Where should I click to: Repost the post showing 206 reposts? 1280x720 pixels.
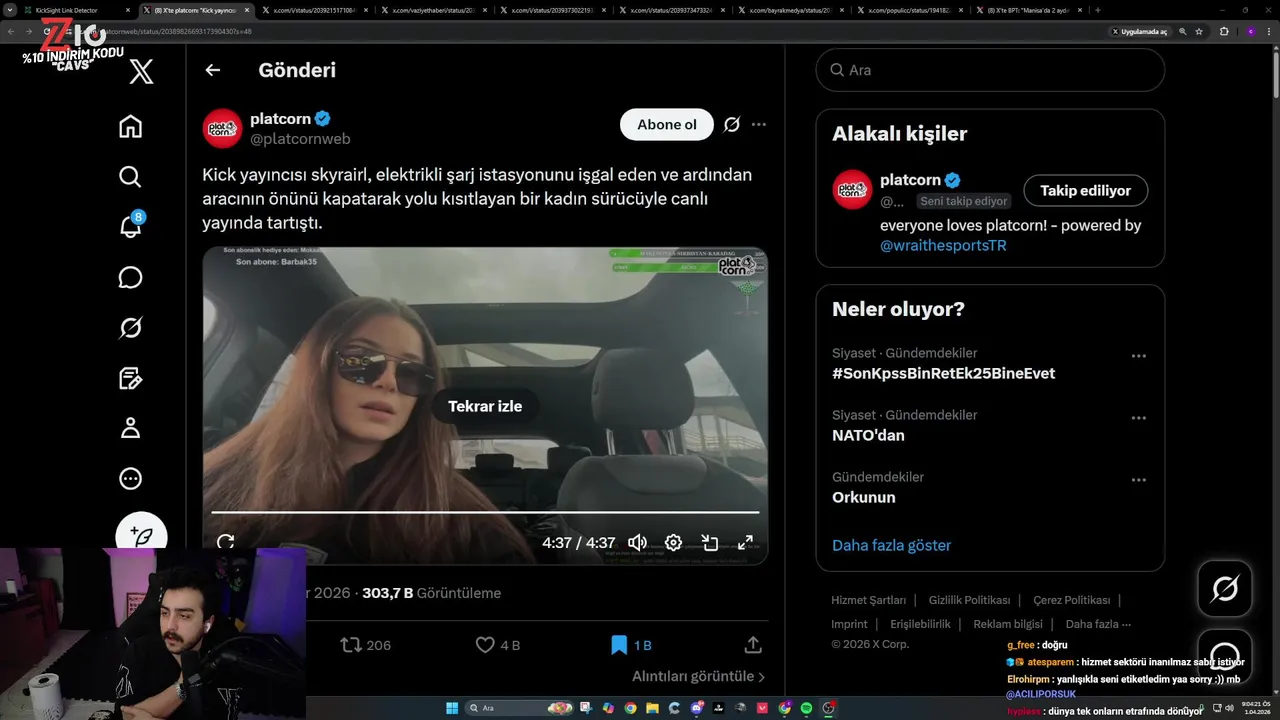365,645
